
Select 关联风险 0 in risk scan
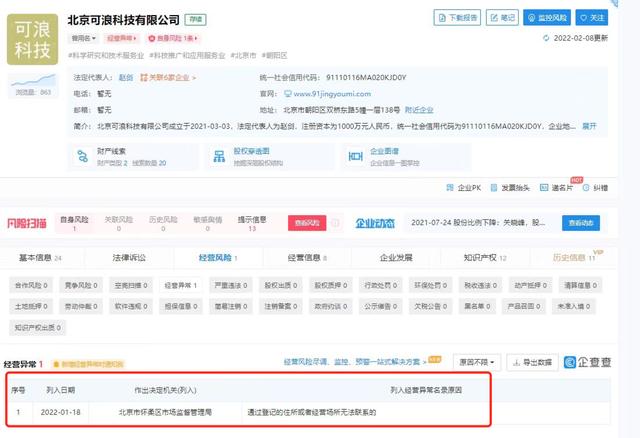pos(119,223)
